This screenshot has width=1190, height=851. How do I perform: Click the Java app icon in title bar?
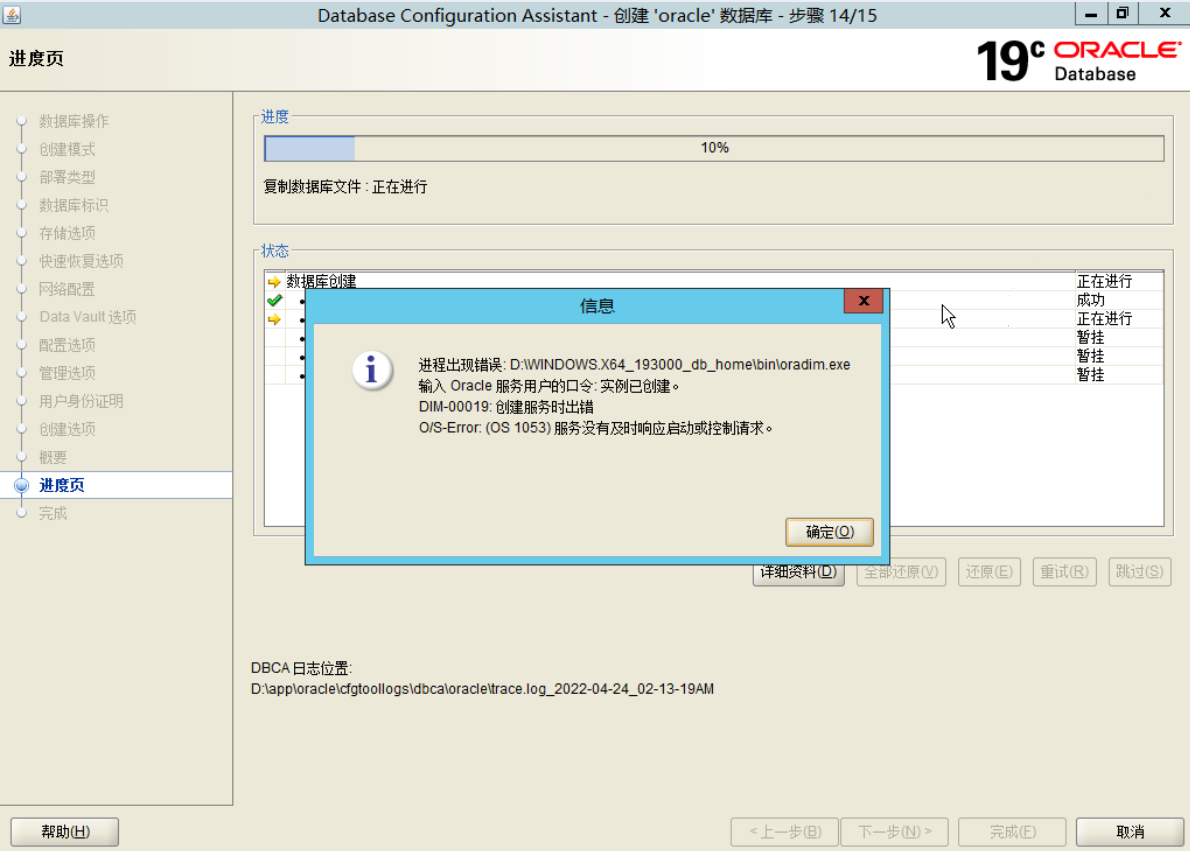coord(11,14)
